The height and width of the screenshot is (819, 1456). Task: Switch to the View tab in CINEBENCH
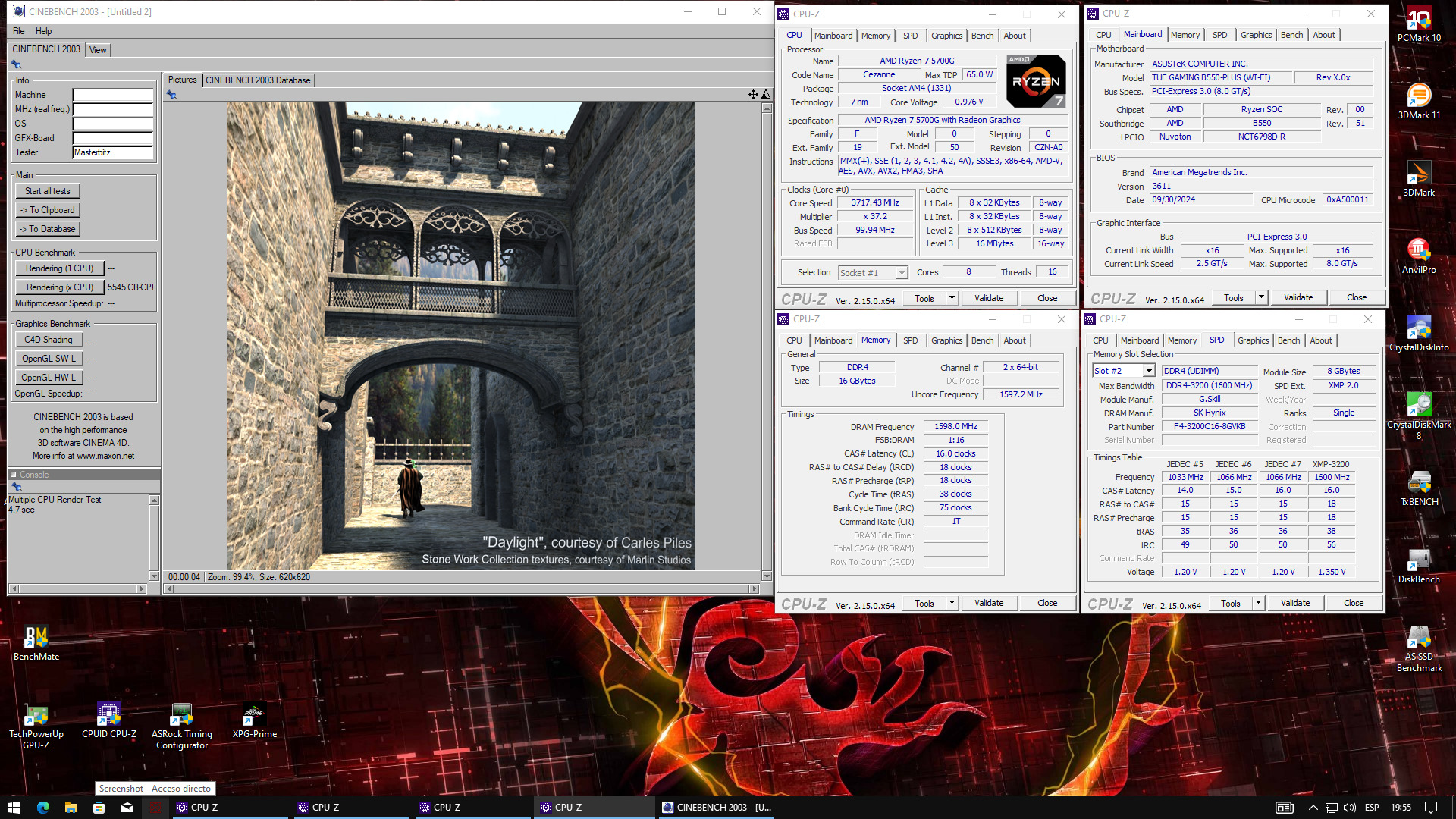pyautogui.click(x=98, y=50)
